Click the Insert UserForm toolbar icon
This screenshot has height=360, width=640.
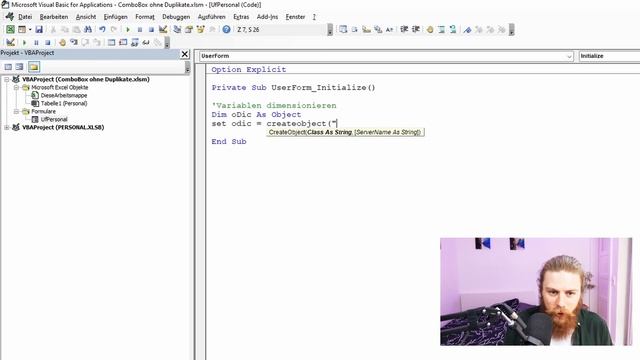(22, 29)
